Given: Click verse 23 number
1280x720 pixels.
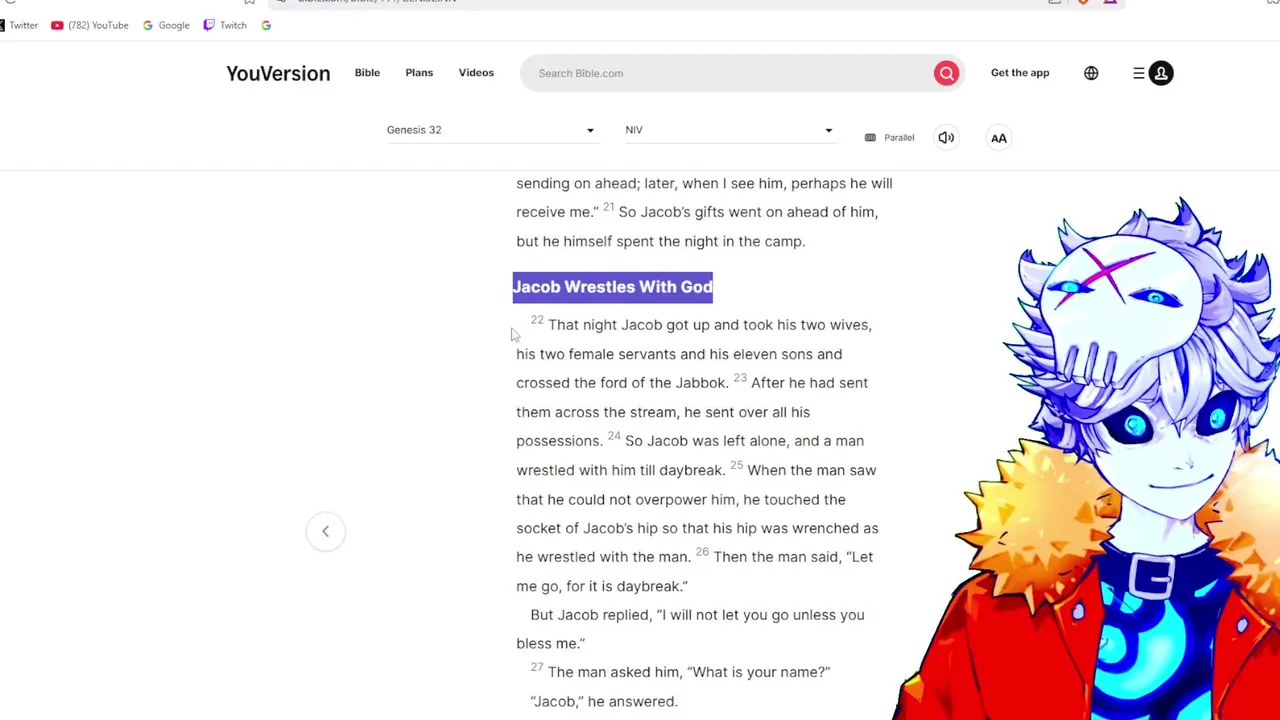Looking at the screenshot, I should point(740,378).
